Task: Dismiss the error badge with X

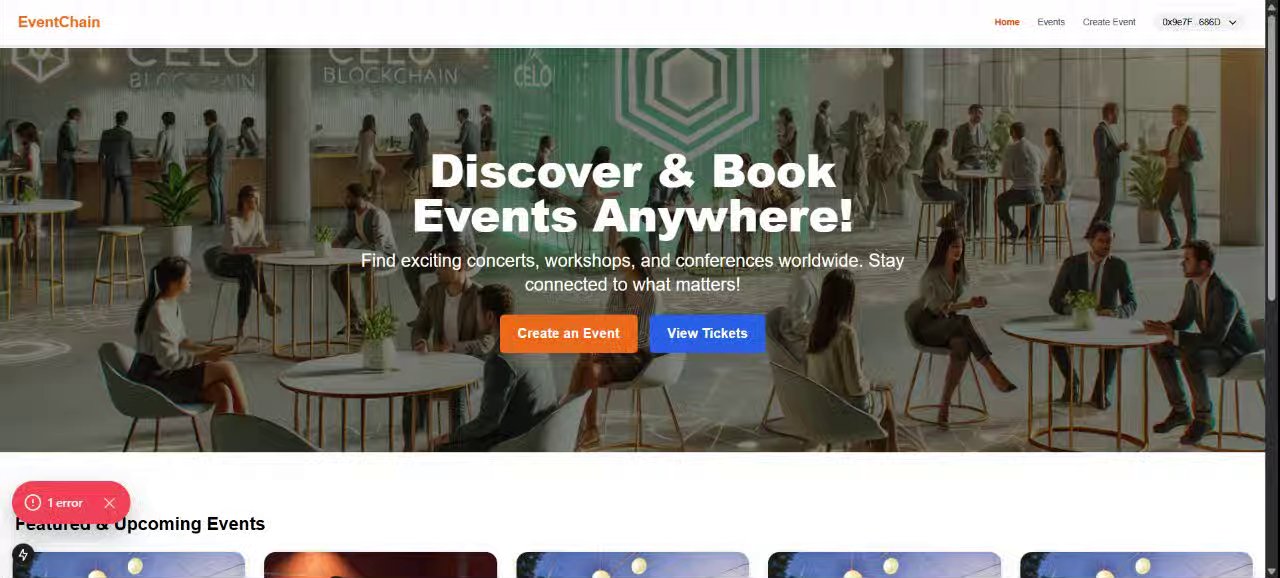Action: click(x=109, y=503)
